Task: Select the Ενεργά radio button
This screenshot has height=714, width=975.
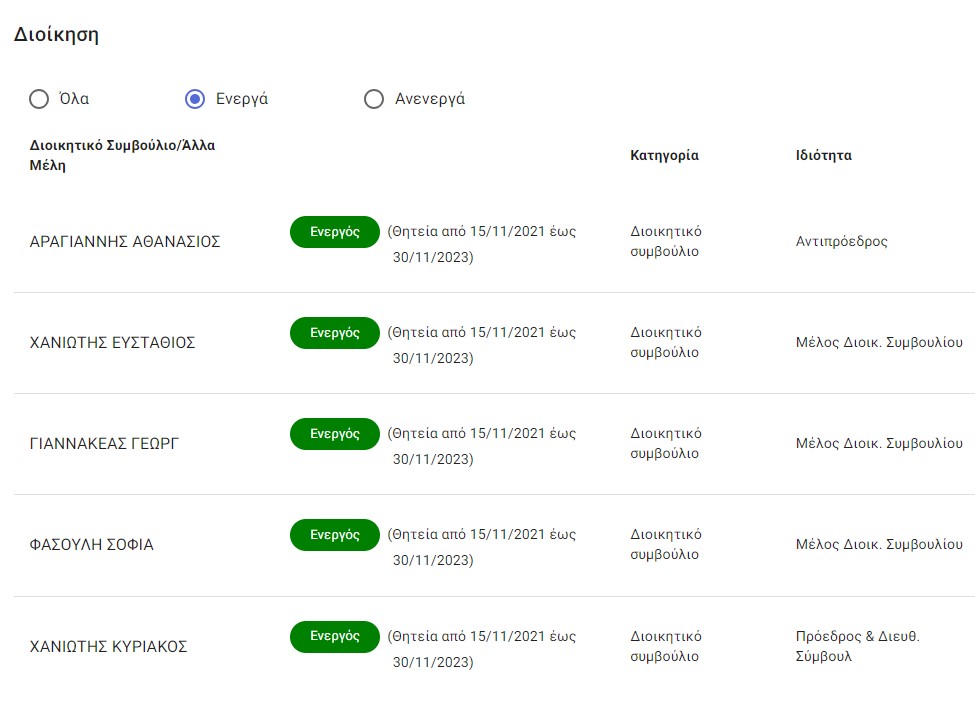Action: click(196, 99)
